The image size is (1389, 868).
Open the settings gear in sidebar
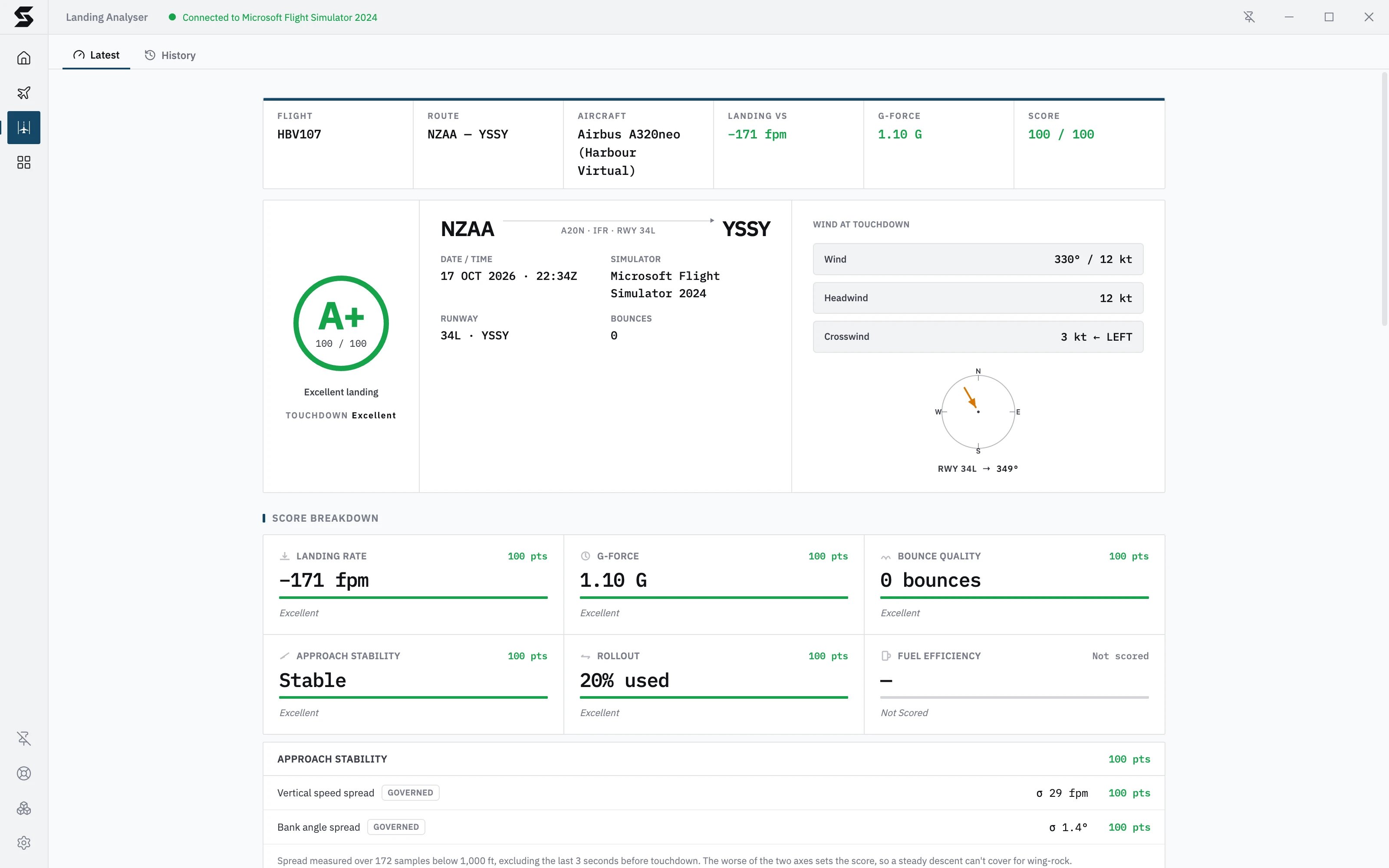point(23,843)
